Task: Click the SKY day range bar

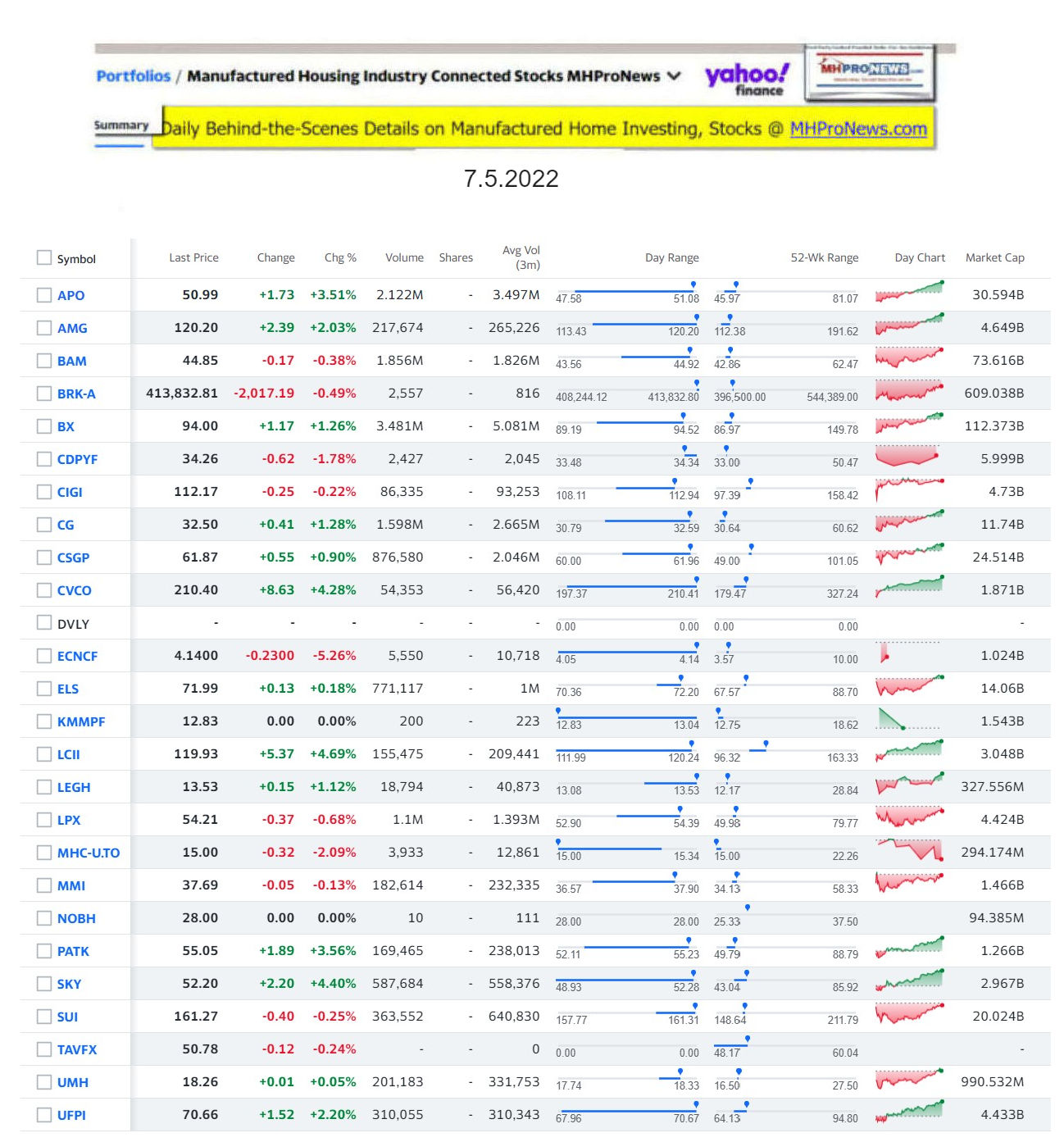Action: [627, 980]
